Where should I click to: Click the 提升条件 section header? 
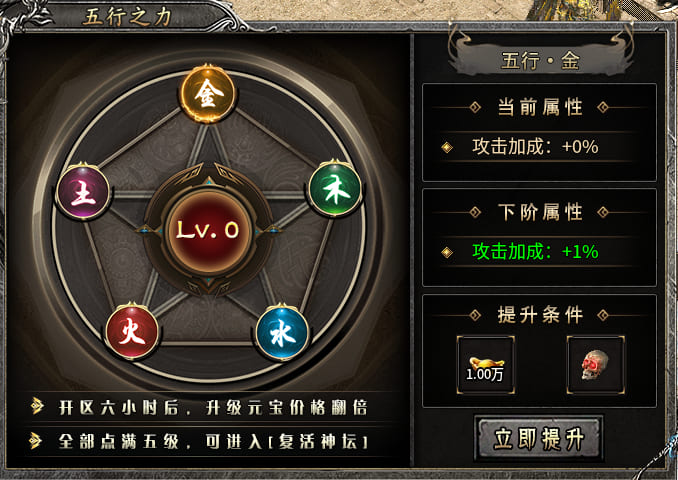pos(540,314)
